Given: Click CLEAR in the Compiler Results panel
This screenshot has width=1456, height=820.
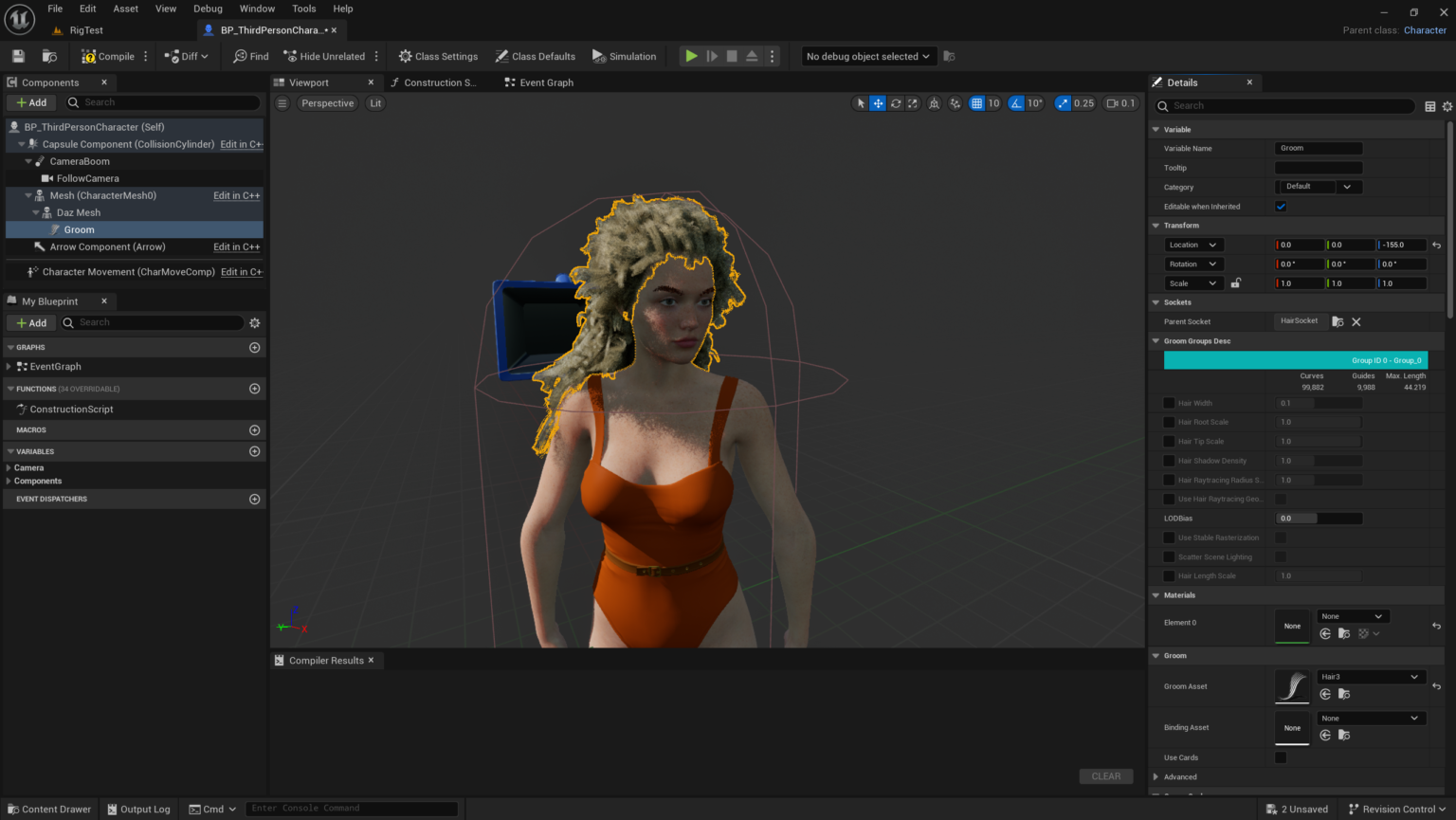Looking at the screenshot, I should (1105, 775).
